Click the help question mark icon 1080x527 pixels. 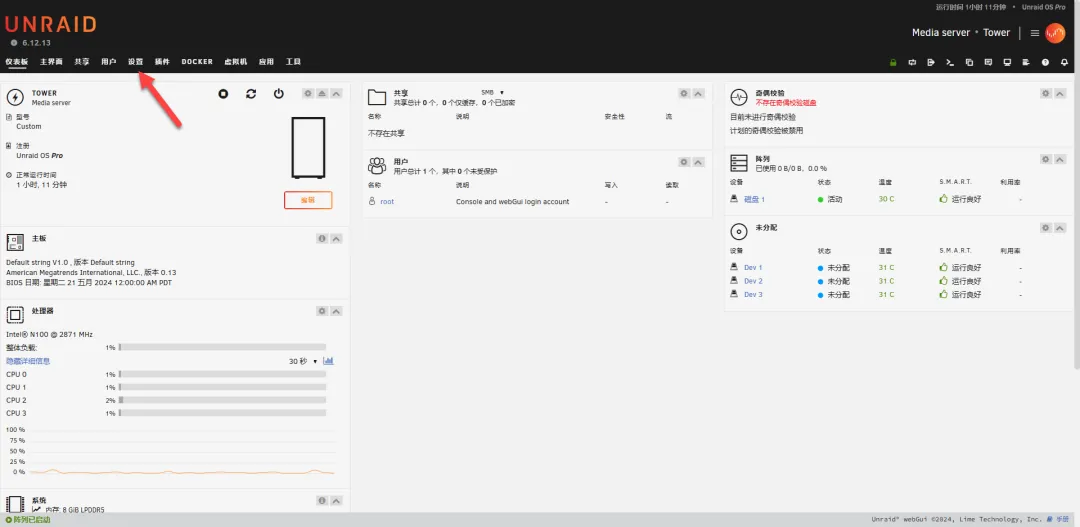click(1045, 62)
